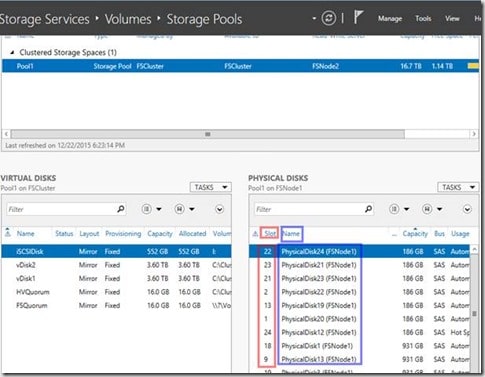The image size is (485, 377).
Task: Select PhysicalDisk23 (FSNode1) row
Action: [360, 278]
